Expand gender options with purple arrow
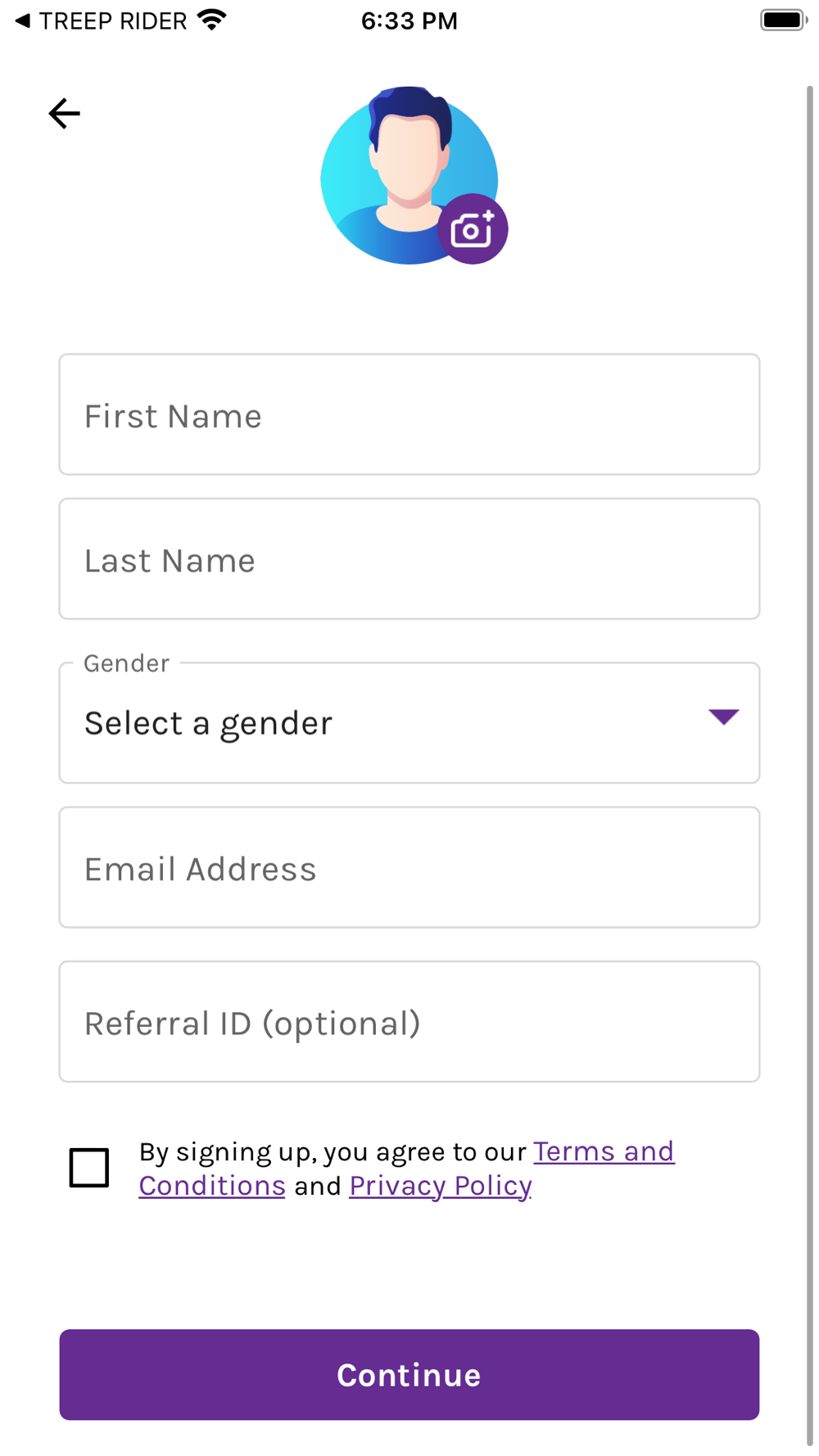The width and height of the screenshot is (819, 1456). 723,717
